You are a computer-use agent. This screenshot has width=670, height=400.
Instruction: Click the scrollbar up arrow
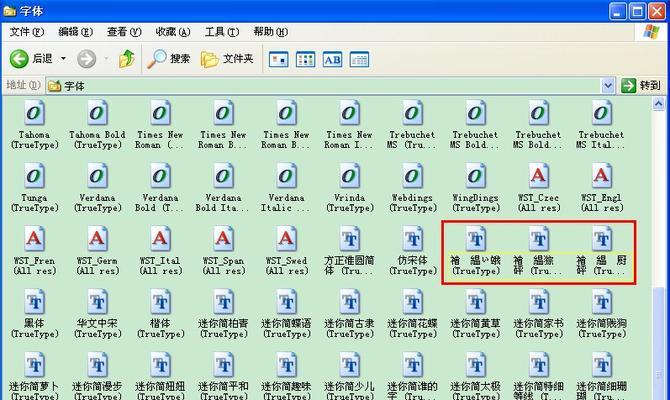pyautogui.click(x=658, y=103)
